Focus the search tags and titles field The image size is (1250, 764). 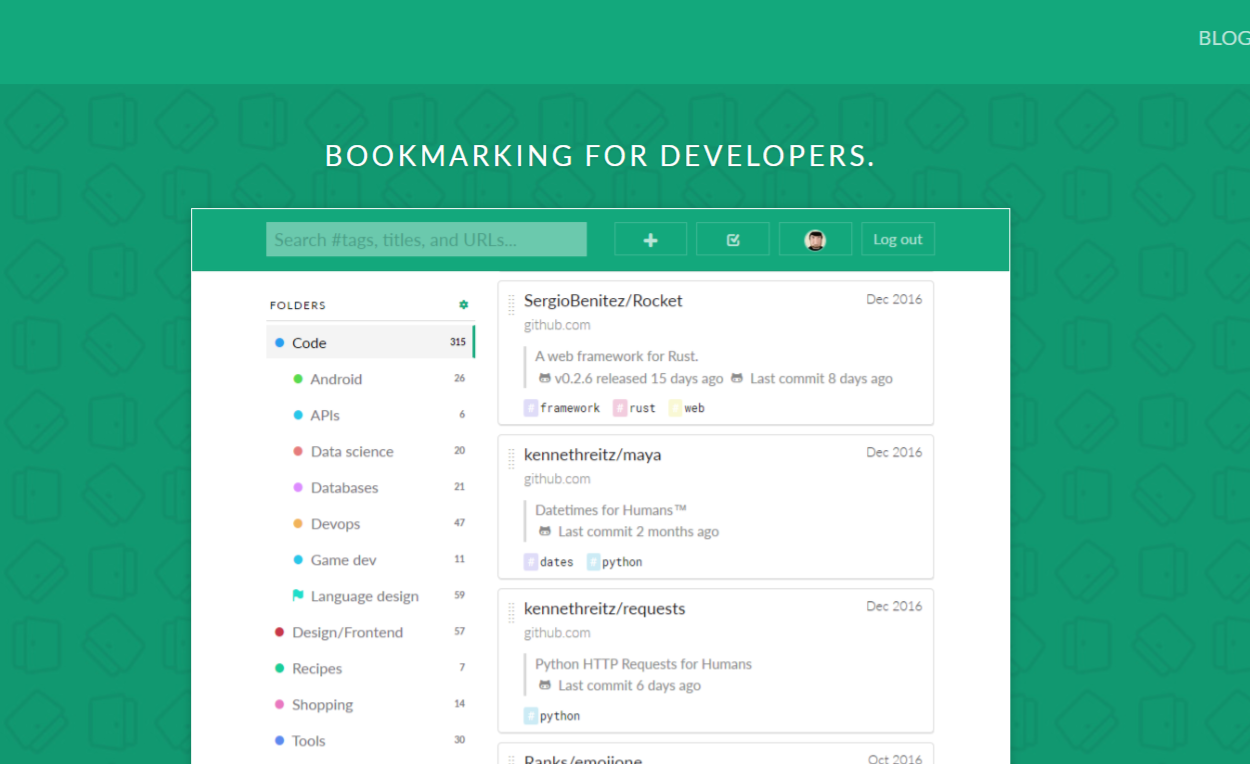click(x=426, y=239)
